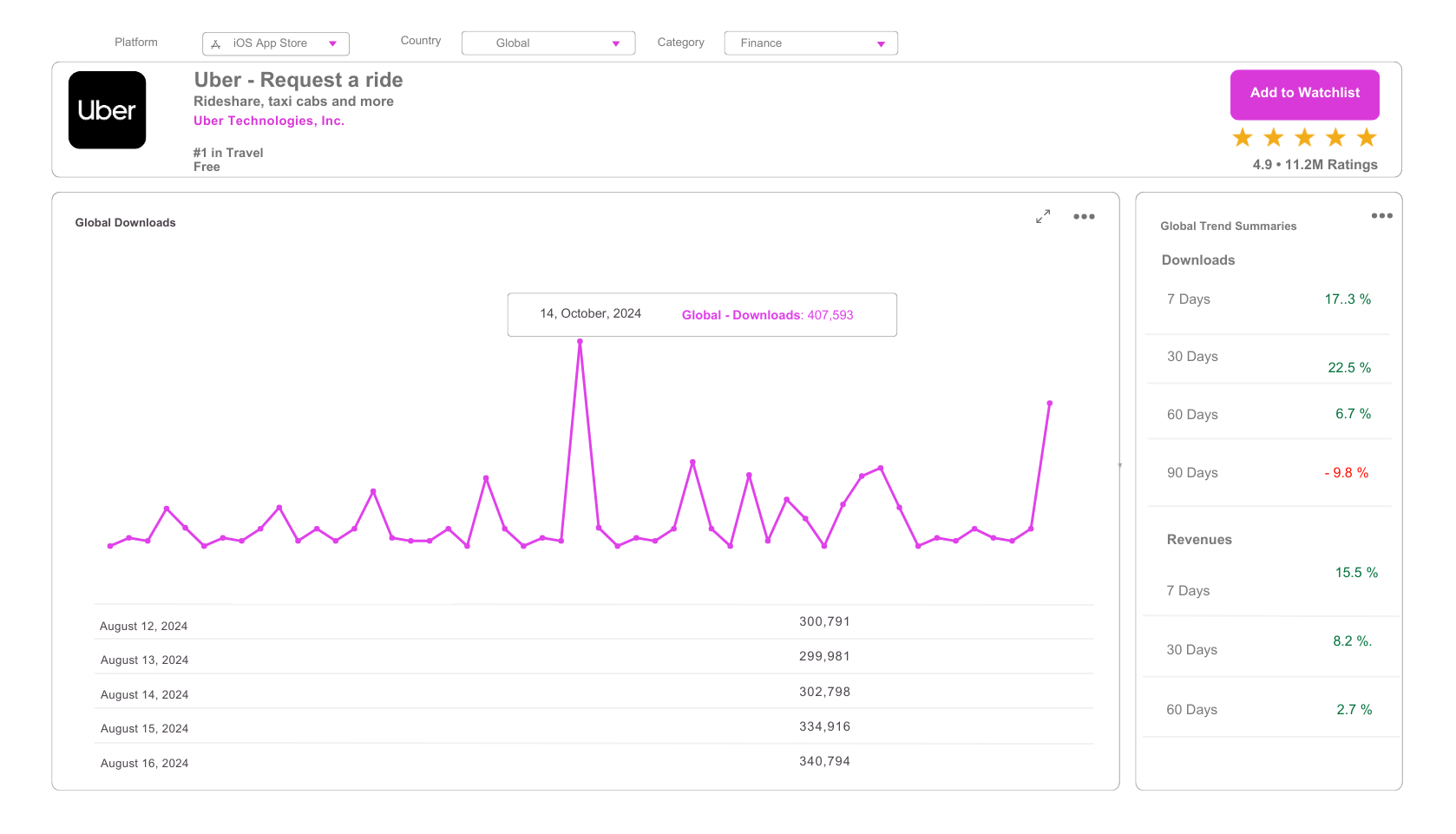Screen dimensions: 1456x834
Task: Click the fifth rating star
Action: 1367,138
